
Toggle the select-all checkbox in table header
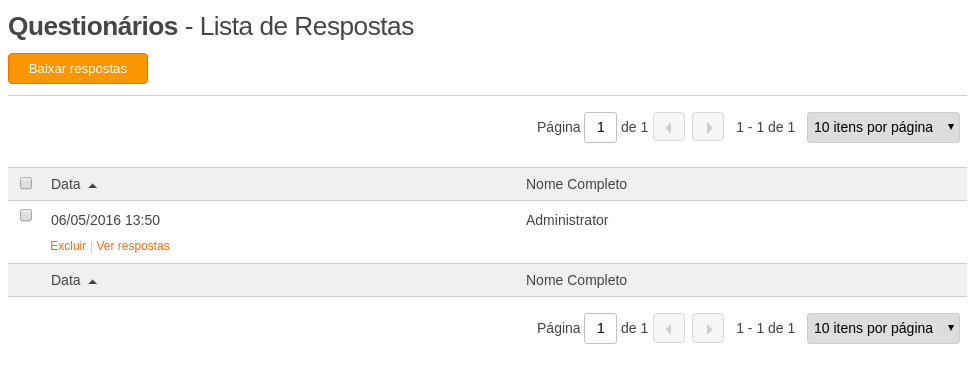pos(26,183)
